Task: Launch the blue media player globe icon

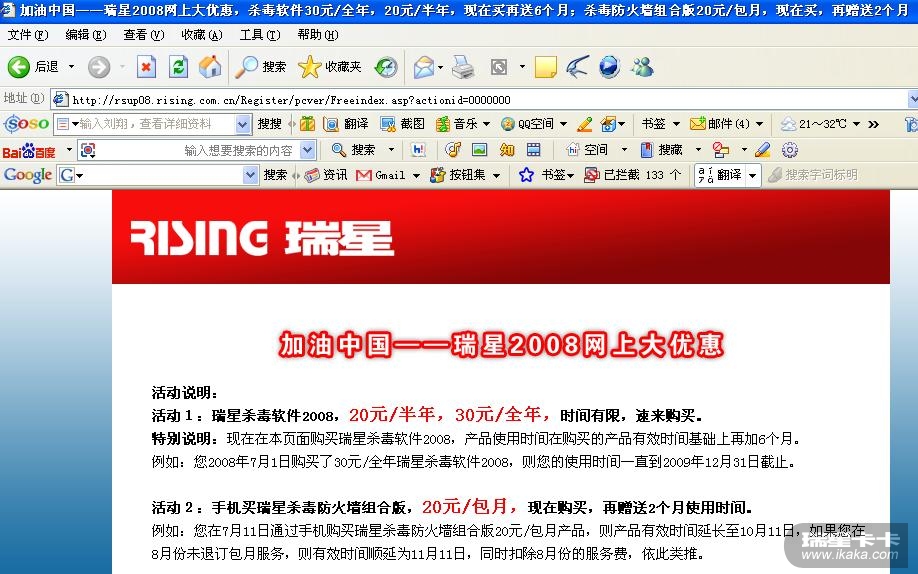Action: (x=609, y=67)
